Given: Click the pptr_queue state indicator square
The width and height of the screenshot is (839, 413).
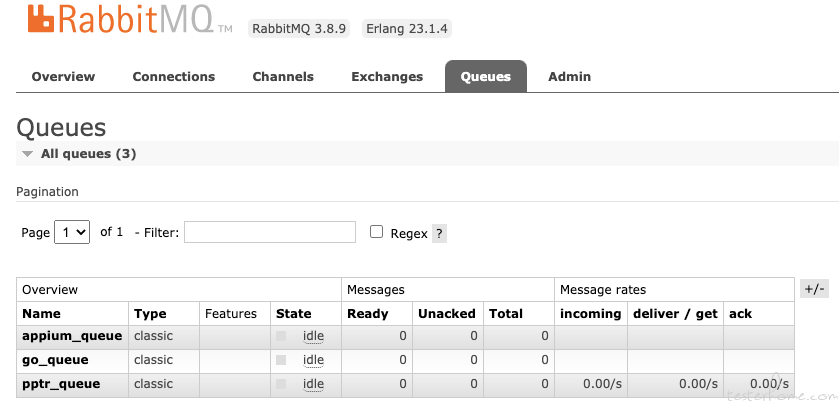Looking at the screenshot, I should tap(281, 384).
